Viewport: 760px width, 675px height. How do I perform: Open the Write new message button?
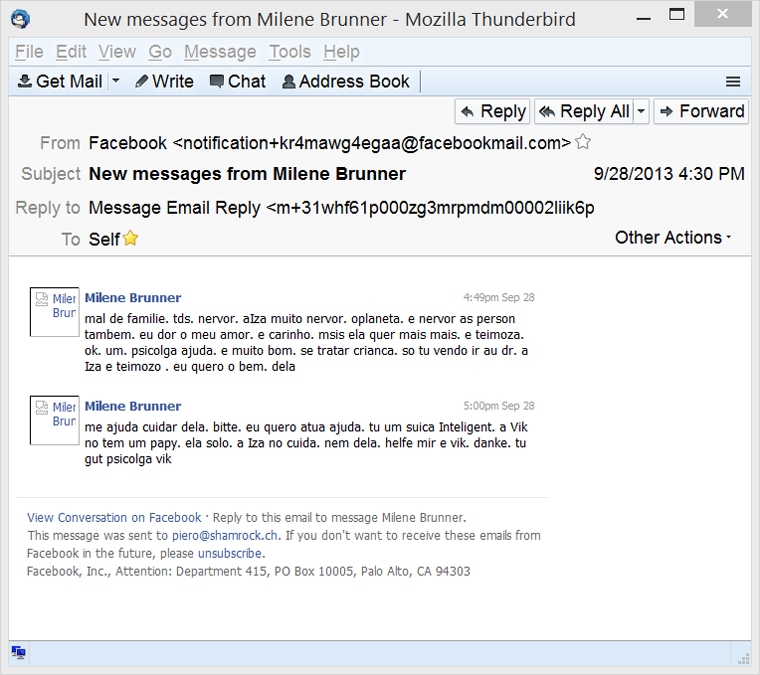pos(164,82)
